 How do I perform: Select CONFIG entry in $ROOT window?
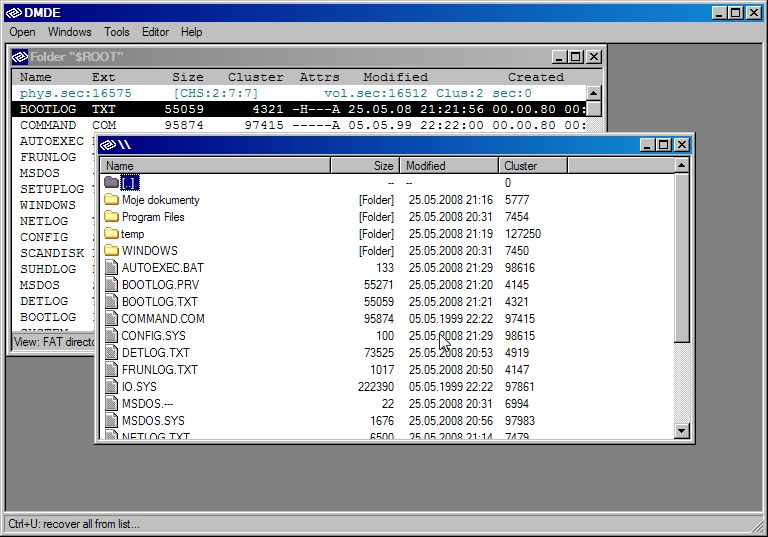tap(44, 237)
